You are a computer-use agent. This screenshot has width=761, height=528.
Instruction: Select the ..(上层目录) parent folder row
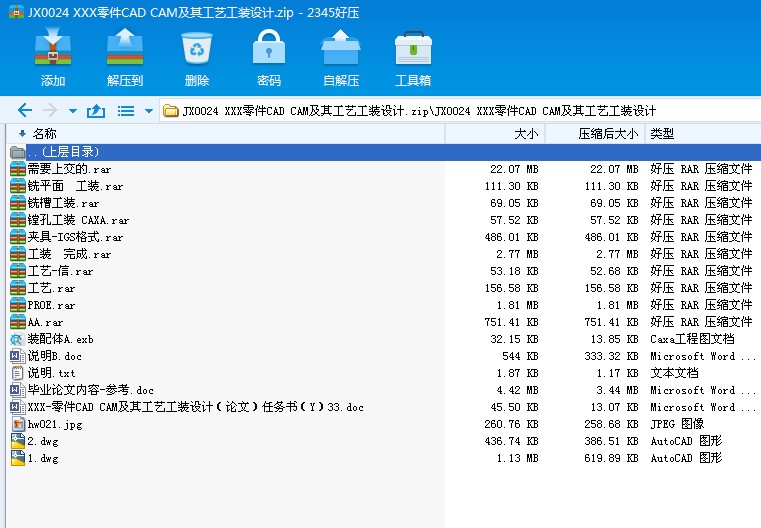tap(384, 152)
